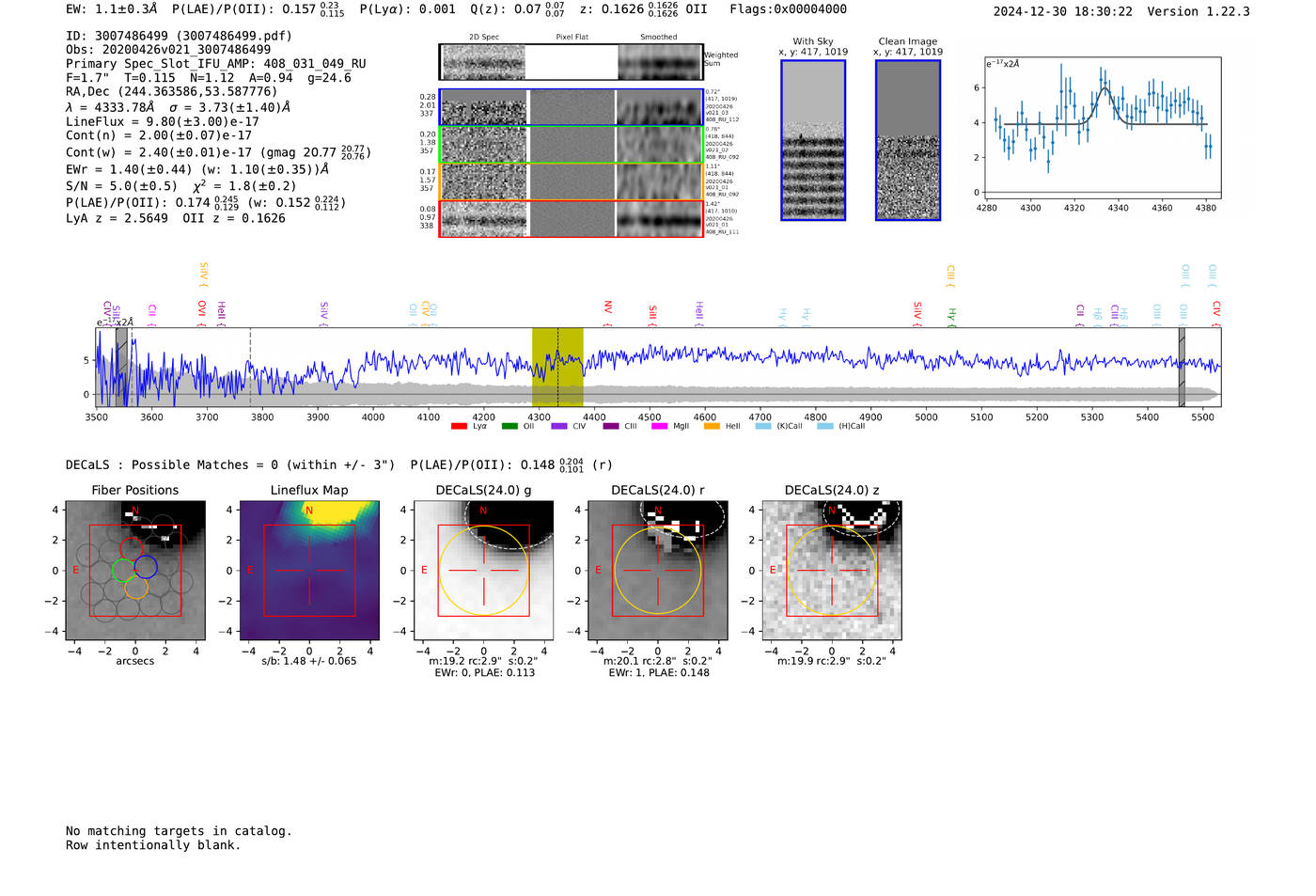This screenshot has height=896, width=1316.
Task: Open the Fiber Positions image
Action: click(135, 571)
